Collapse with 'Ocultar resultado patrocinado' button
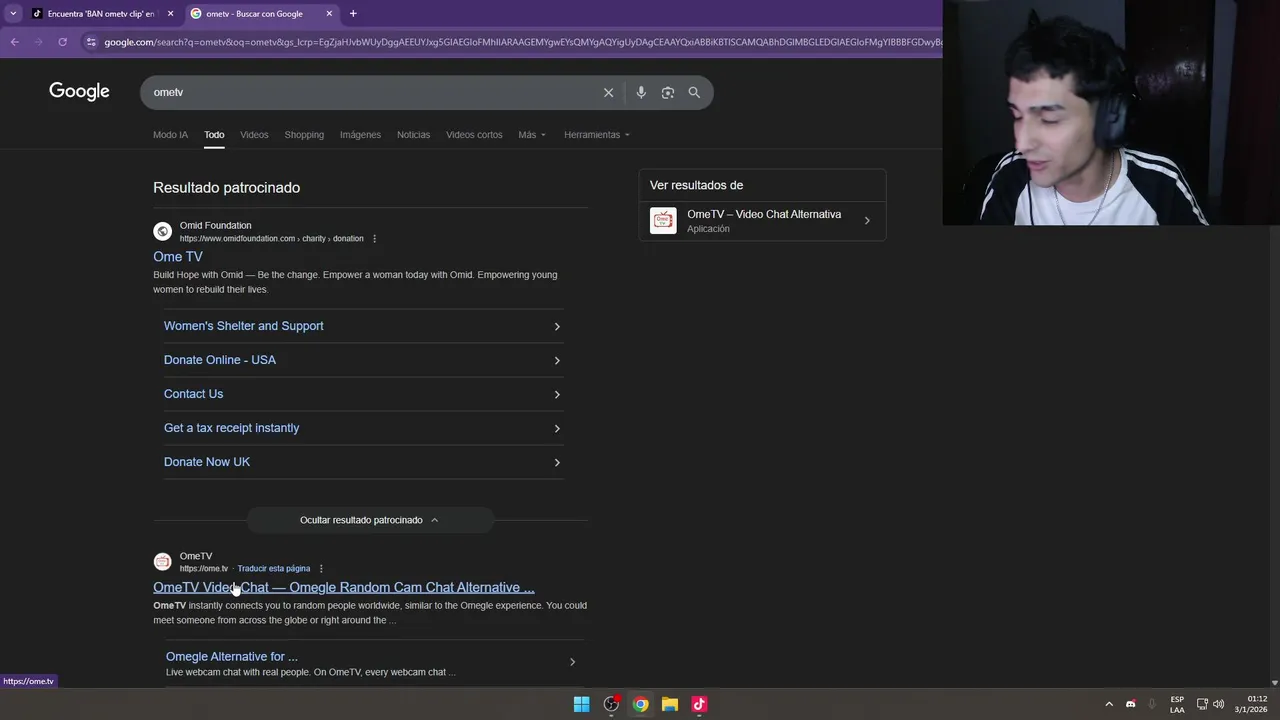 coord(370,520)
